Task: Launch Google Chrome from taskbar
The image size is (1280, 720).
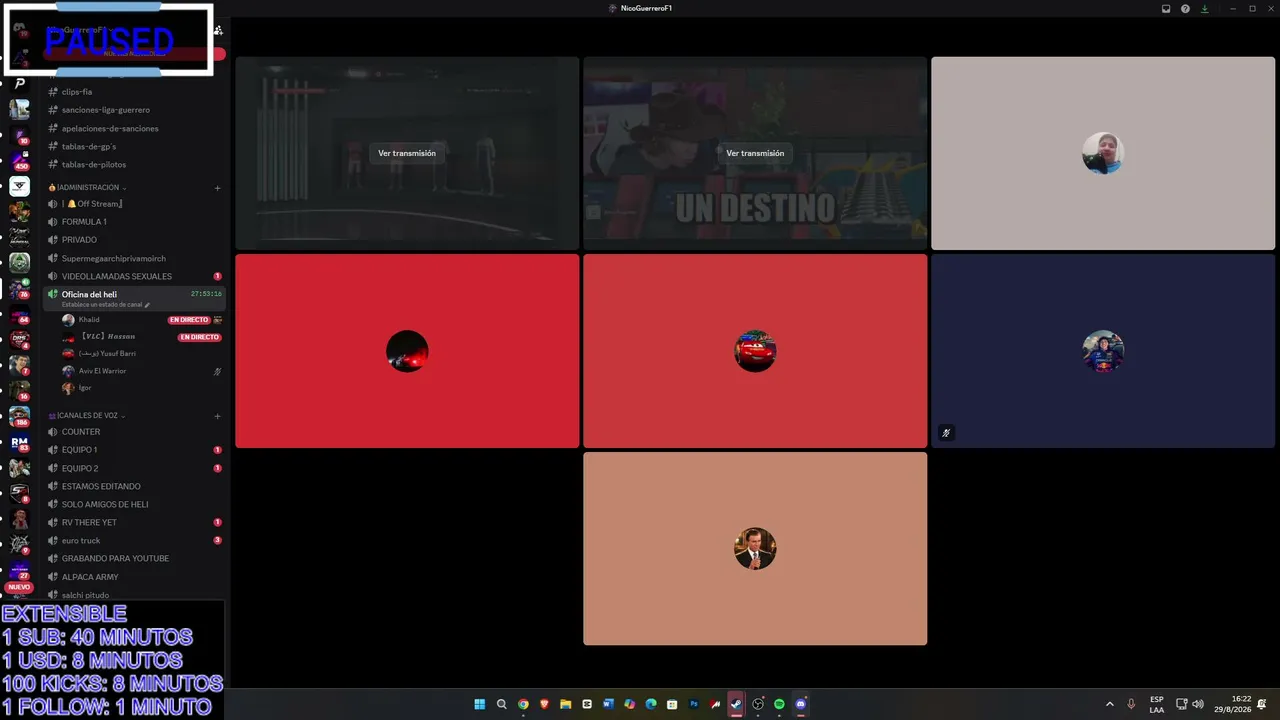Action: pos(523,704)
